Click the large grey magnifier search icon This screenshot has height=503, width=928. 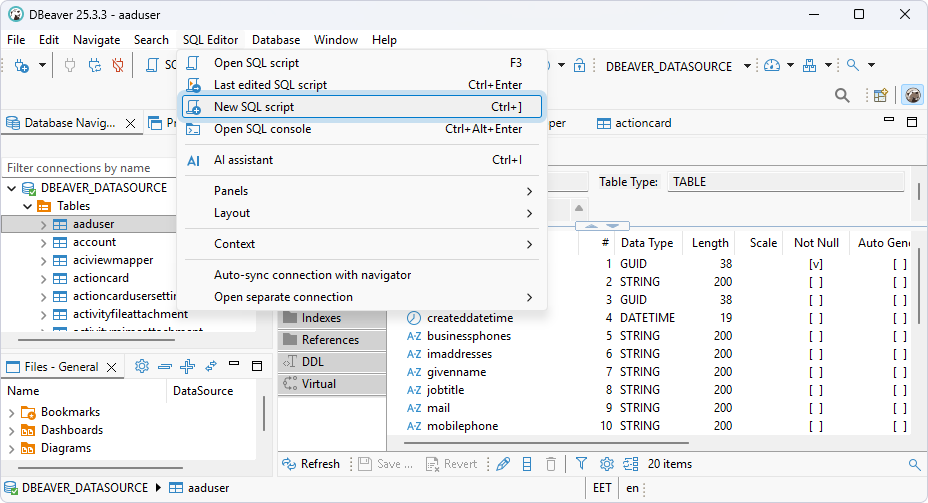point(842,95)
